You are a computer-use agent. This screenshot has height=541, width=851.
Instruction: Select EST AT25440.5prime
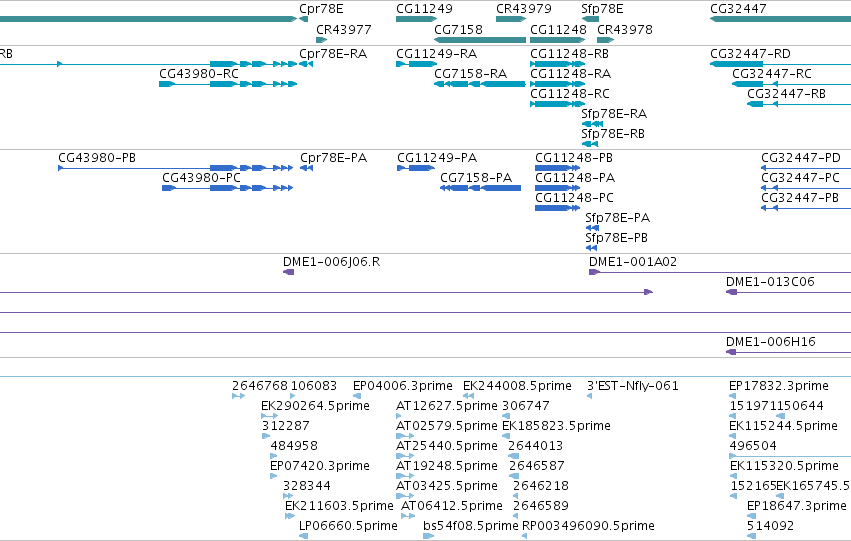point(447,446)
